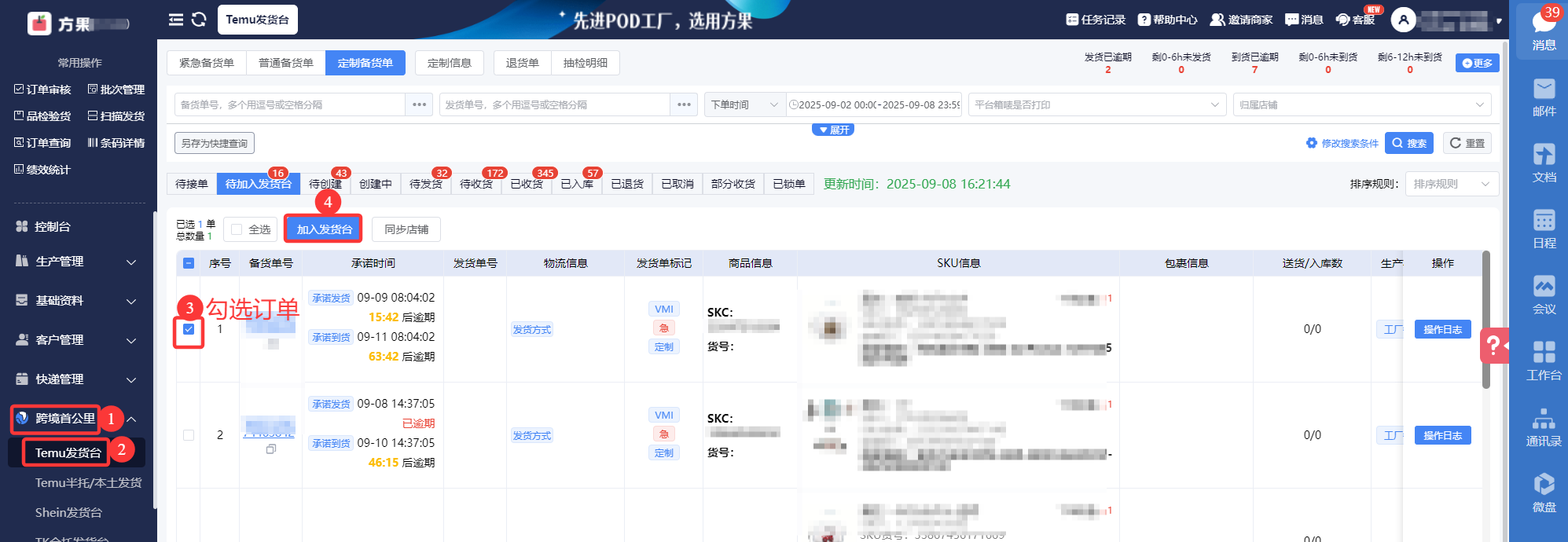Open the 下单时间 dropdown
Image resolution: width=1568 pixels, height=542 pixels.
[744, 104]
